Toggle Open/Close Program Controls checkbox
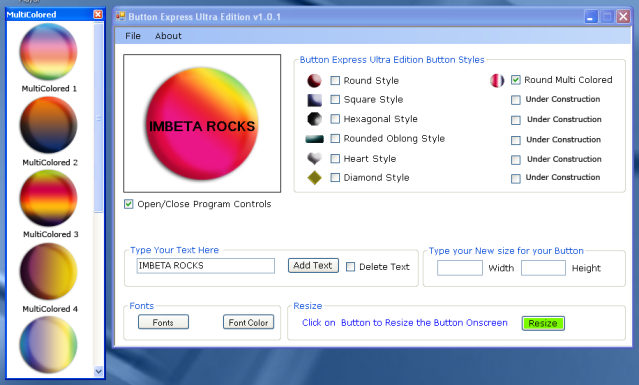Screen dimensions: 639x385 point(128,204)
